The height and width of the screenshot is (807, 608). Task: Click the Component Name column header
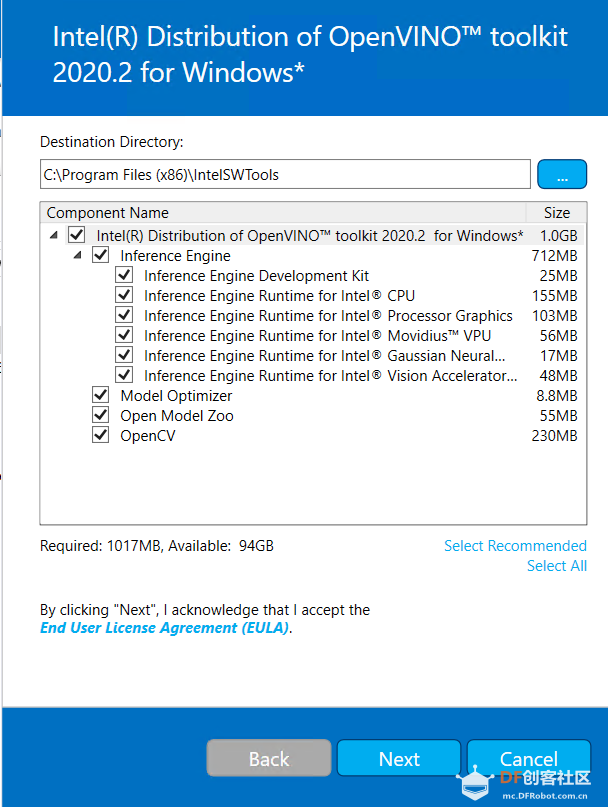pos(283,213)
